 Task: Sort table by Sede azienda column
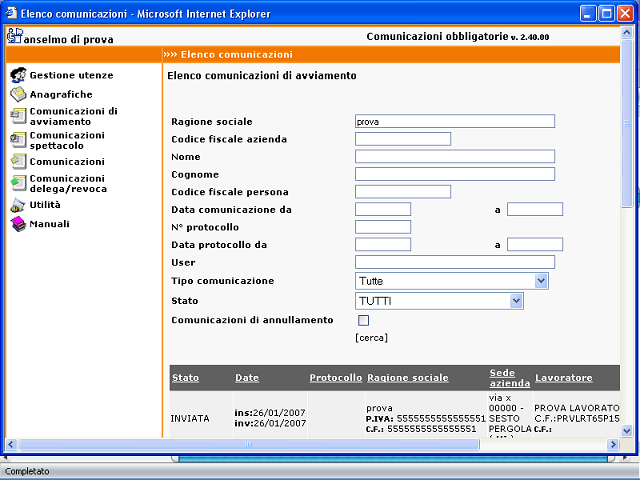(x=510, y=378)
